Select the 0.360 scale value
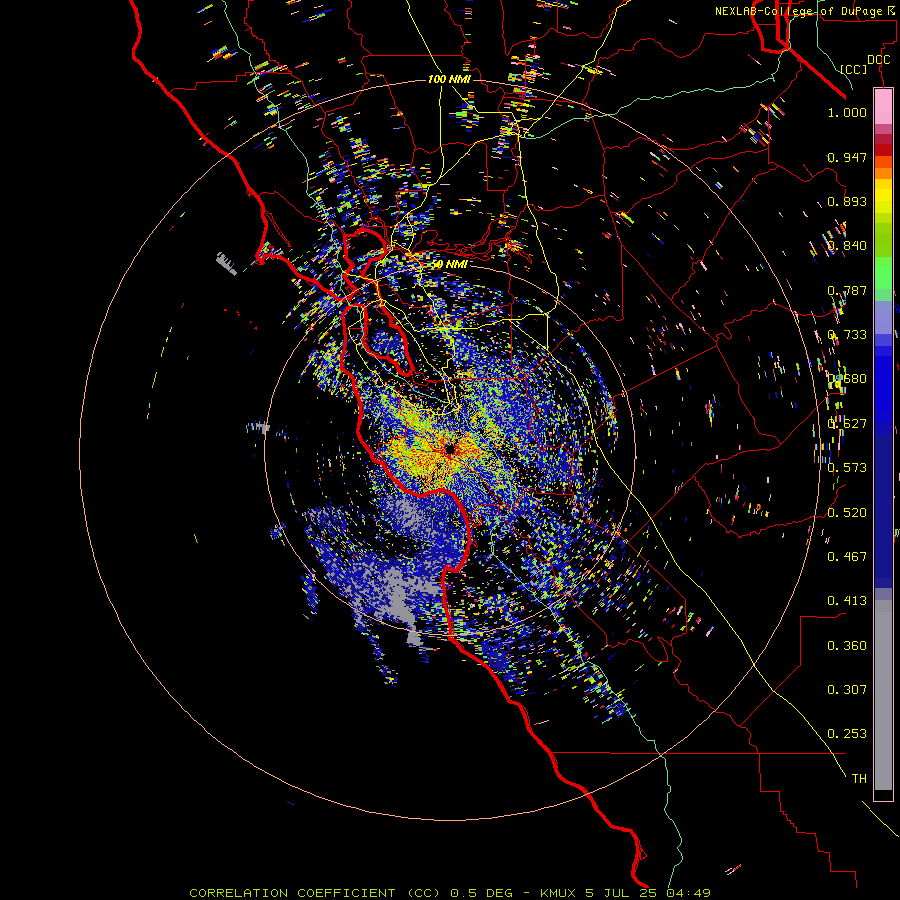Screen dimensions: 900x900 847,646
